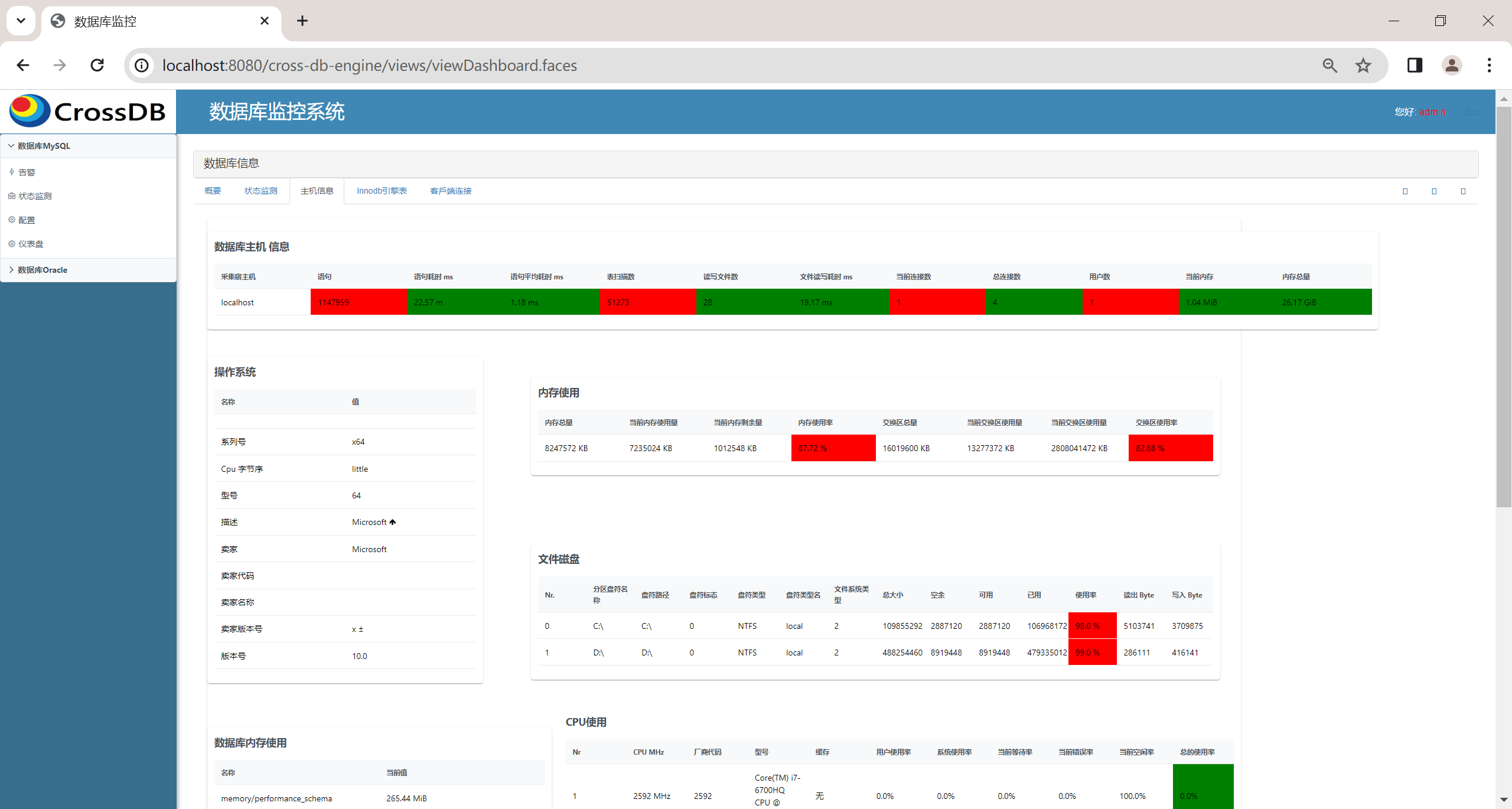Screen dimensions: 1512x809
Task: Click the rightmost icon in the tab row
Action: point(1463,191)
